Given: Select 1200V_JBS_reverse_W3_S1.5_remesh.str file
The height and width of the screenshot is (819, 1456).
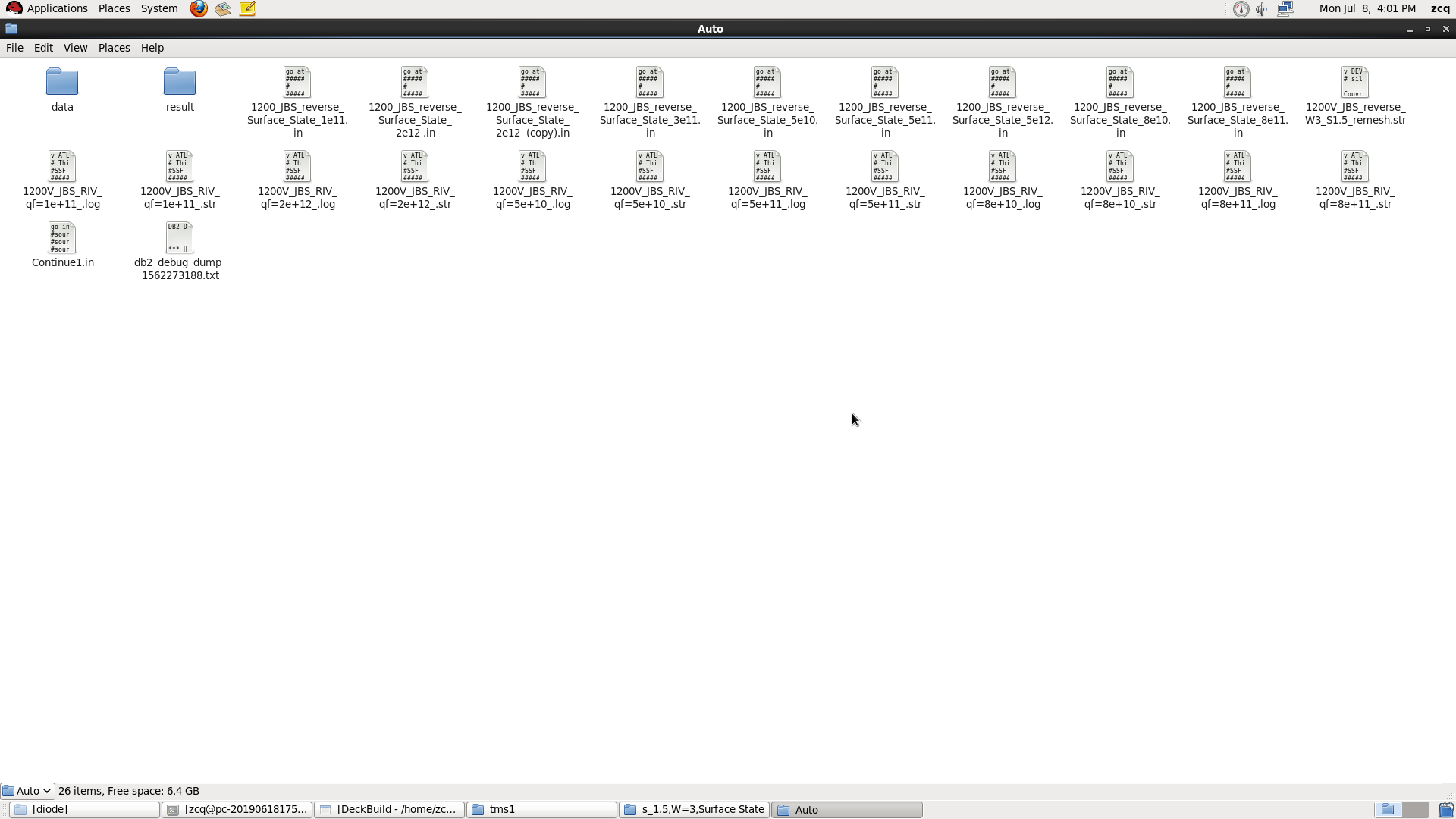Looking at the screenshot, I should coord(1355,82).
